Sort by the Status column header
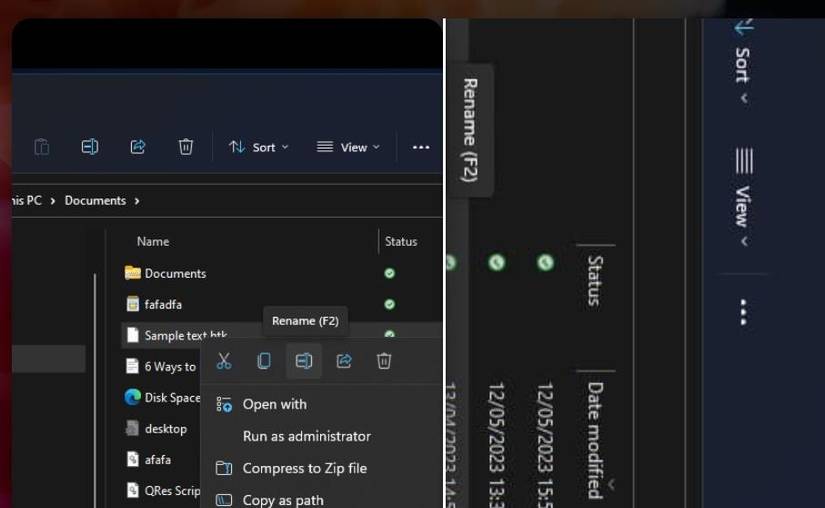The image size is (825, 508). tap(401, 241)
